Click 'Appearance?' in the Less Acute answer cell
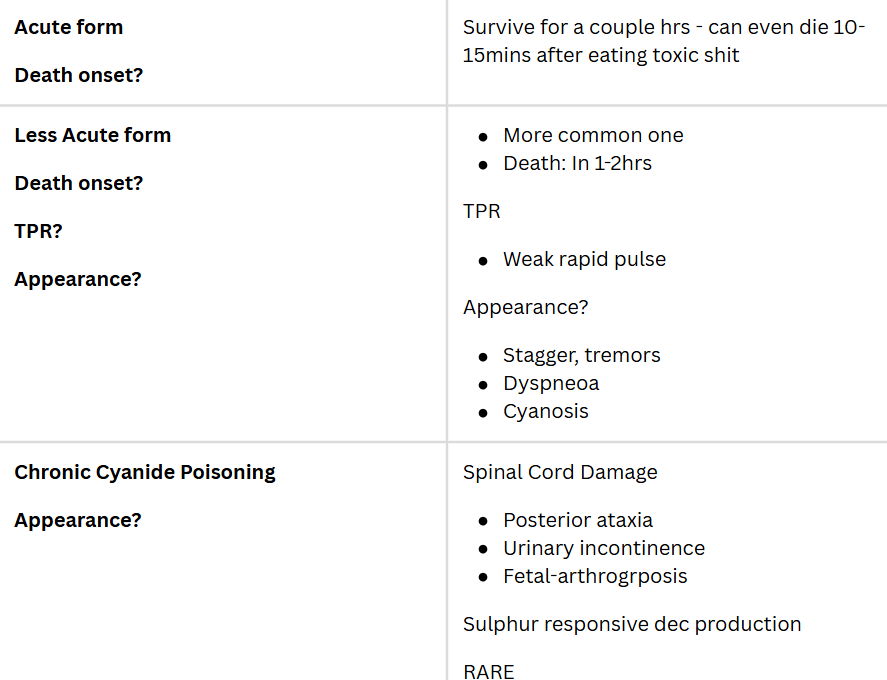This screenshot has height=680, width=887. pos(526,307)
